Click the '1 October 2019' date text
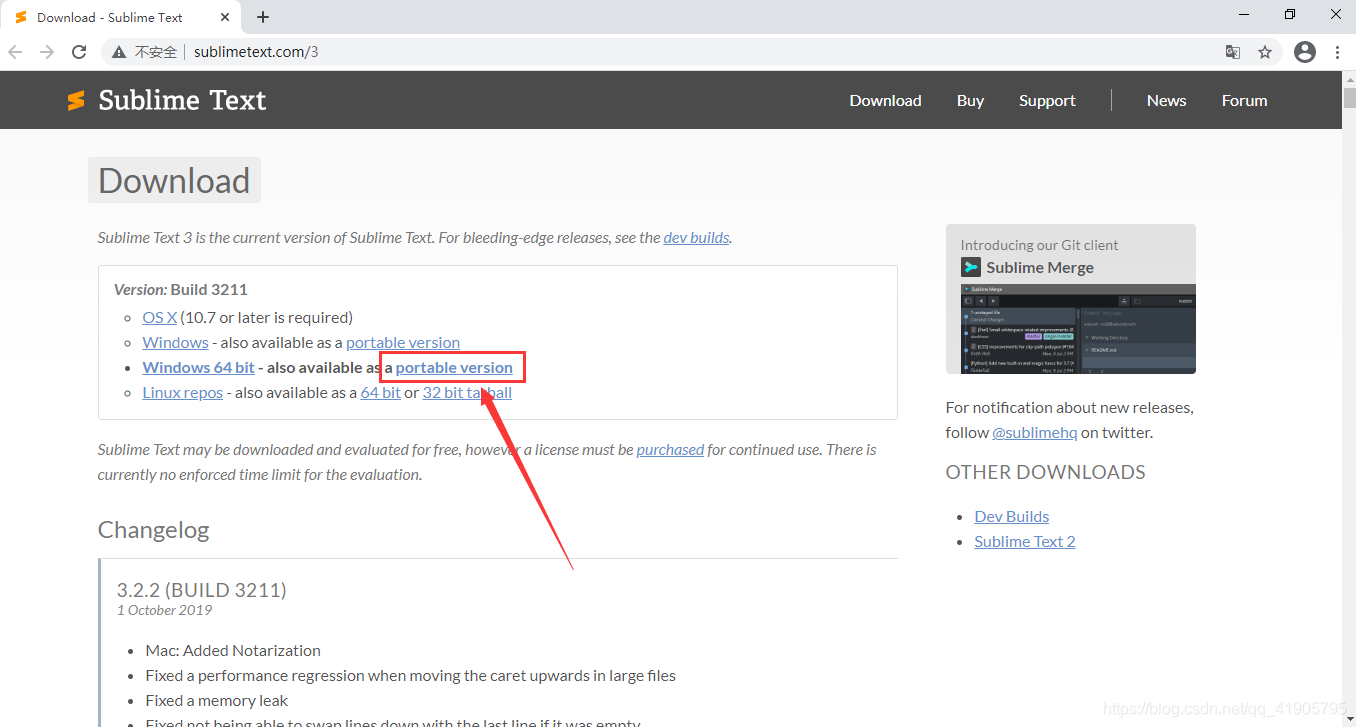The height and width of the screenshot is (727, 1356). [x=164, y=610]
